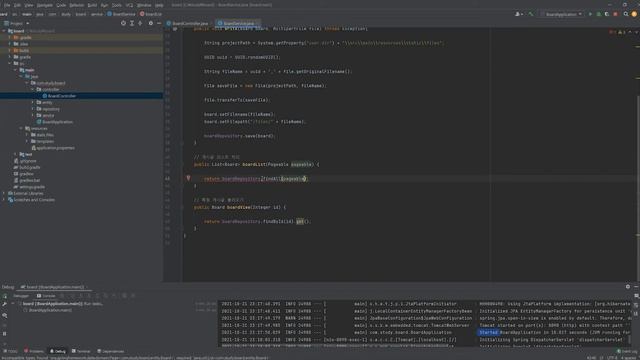Click the inspect magnifier icon in Debug sidebar

4,316
